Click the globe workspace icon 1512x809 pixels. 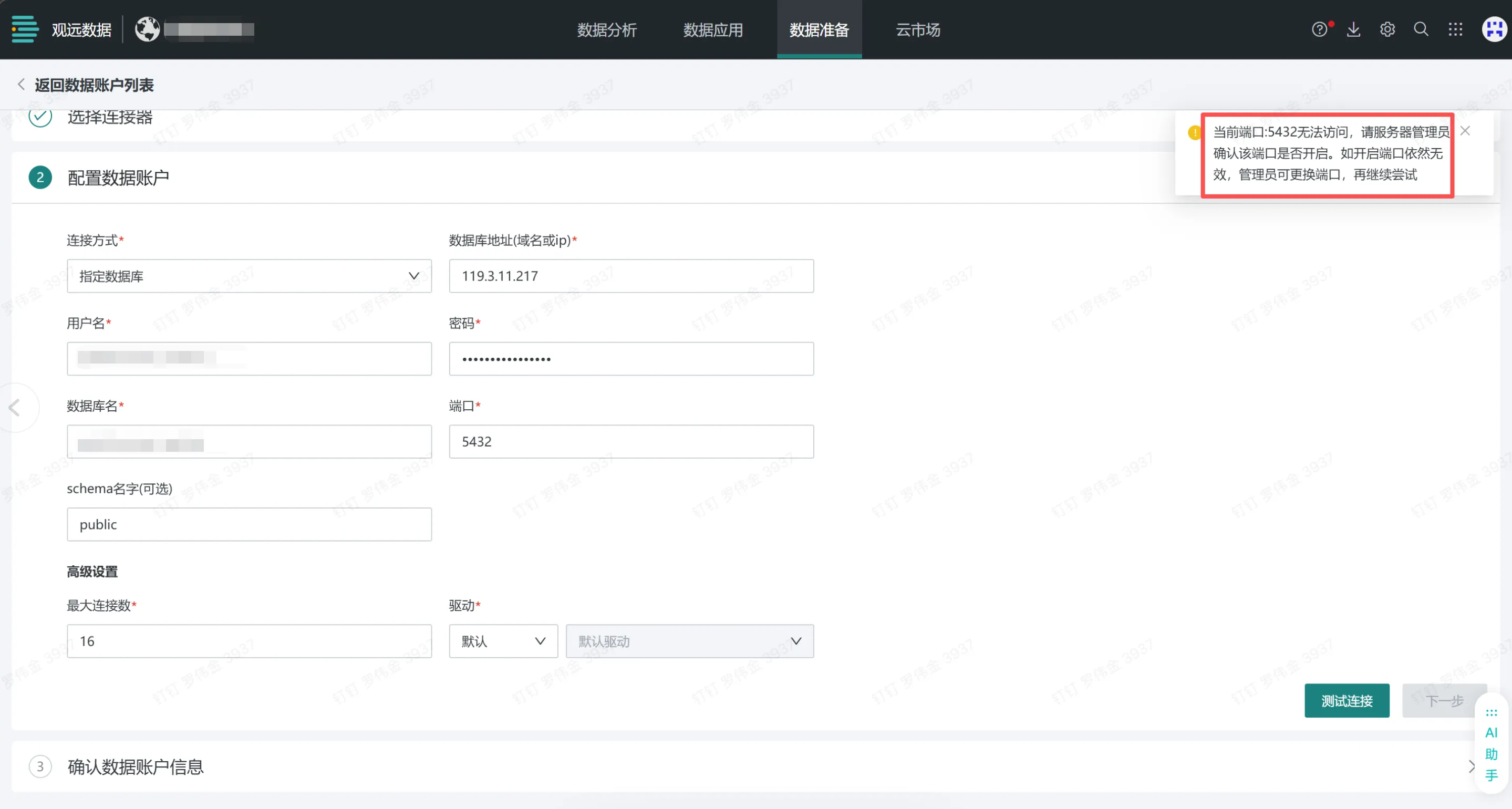147,29
